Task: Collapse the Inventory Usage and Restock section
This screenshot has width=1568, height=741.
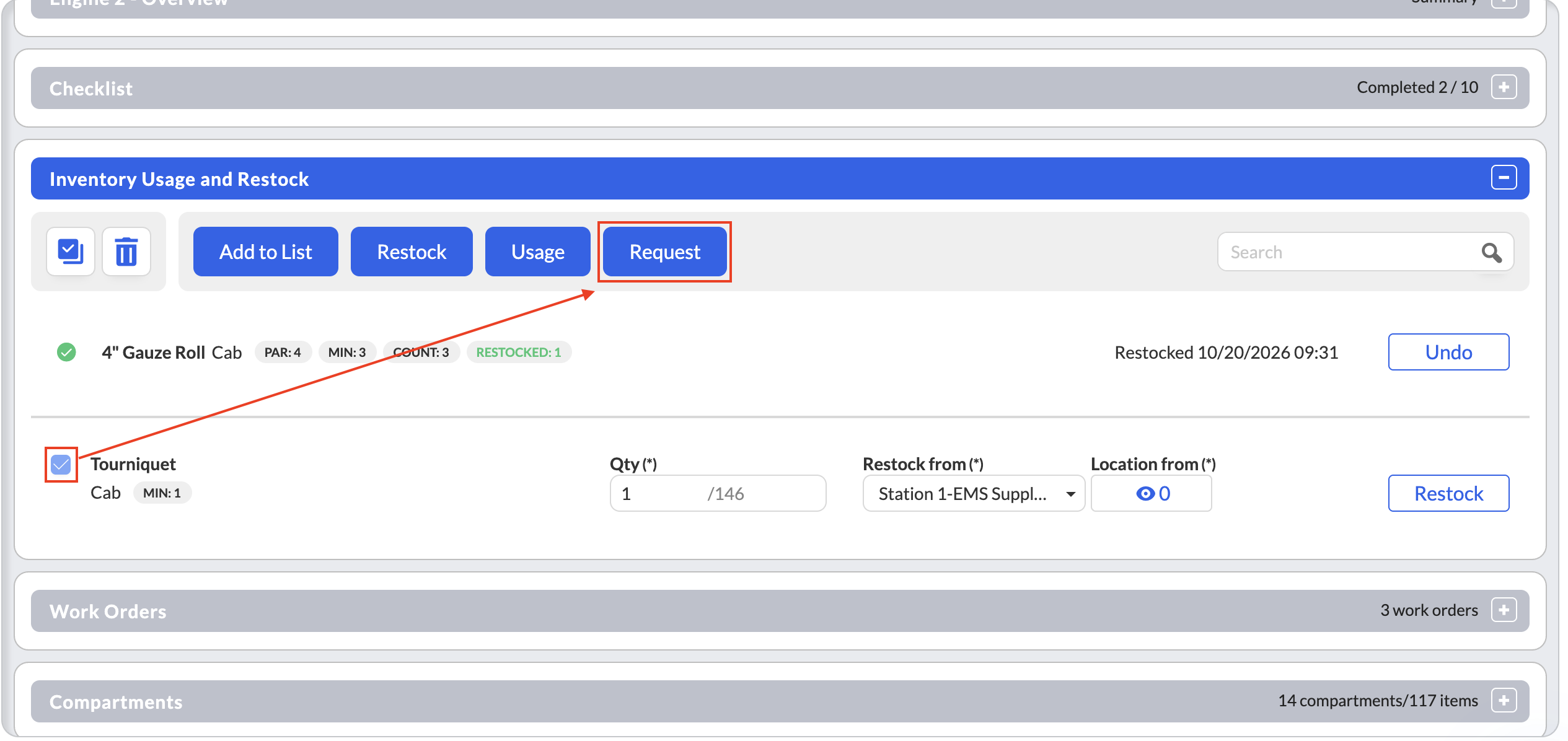Action: [x=1504, y=178]
